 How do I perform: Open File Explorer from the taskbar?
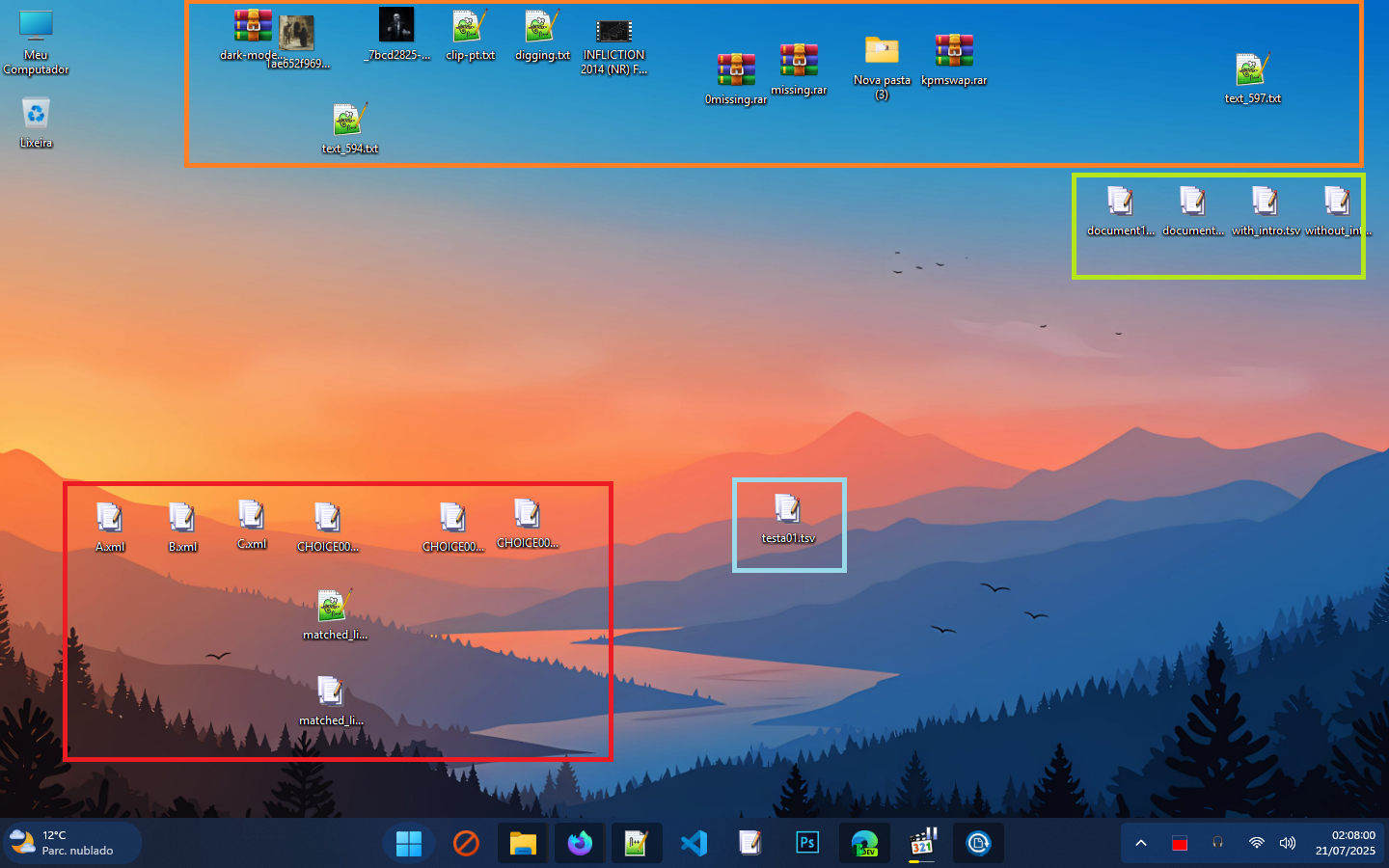point(523,843)
